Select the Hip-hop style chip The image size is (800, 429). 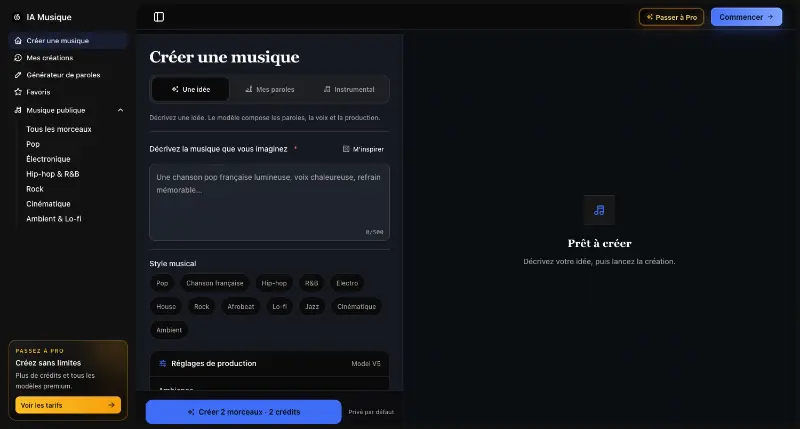coord(274,283)
